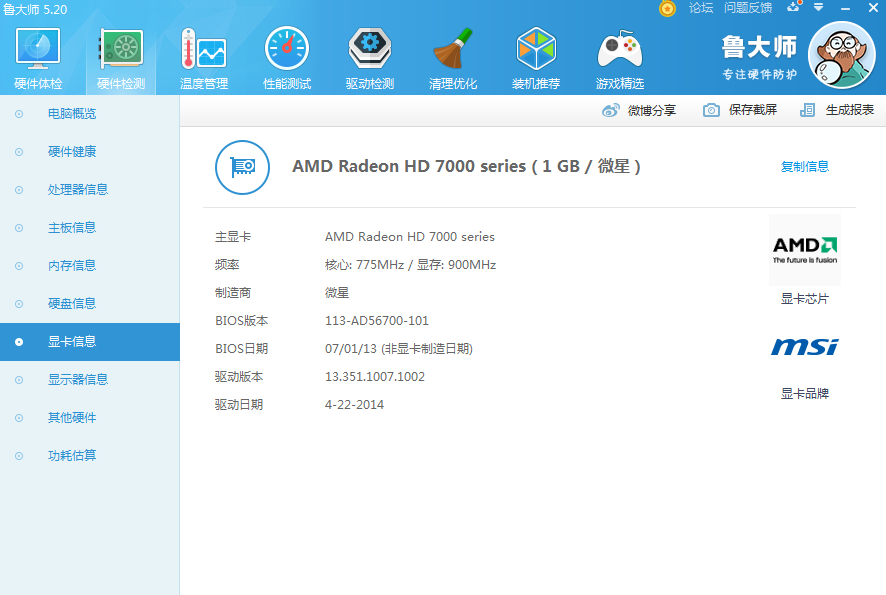Click the 显卡芯片 label
This screenshot has height=595, width=886.
[805, 299]
